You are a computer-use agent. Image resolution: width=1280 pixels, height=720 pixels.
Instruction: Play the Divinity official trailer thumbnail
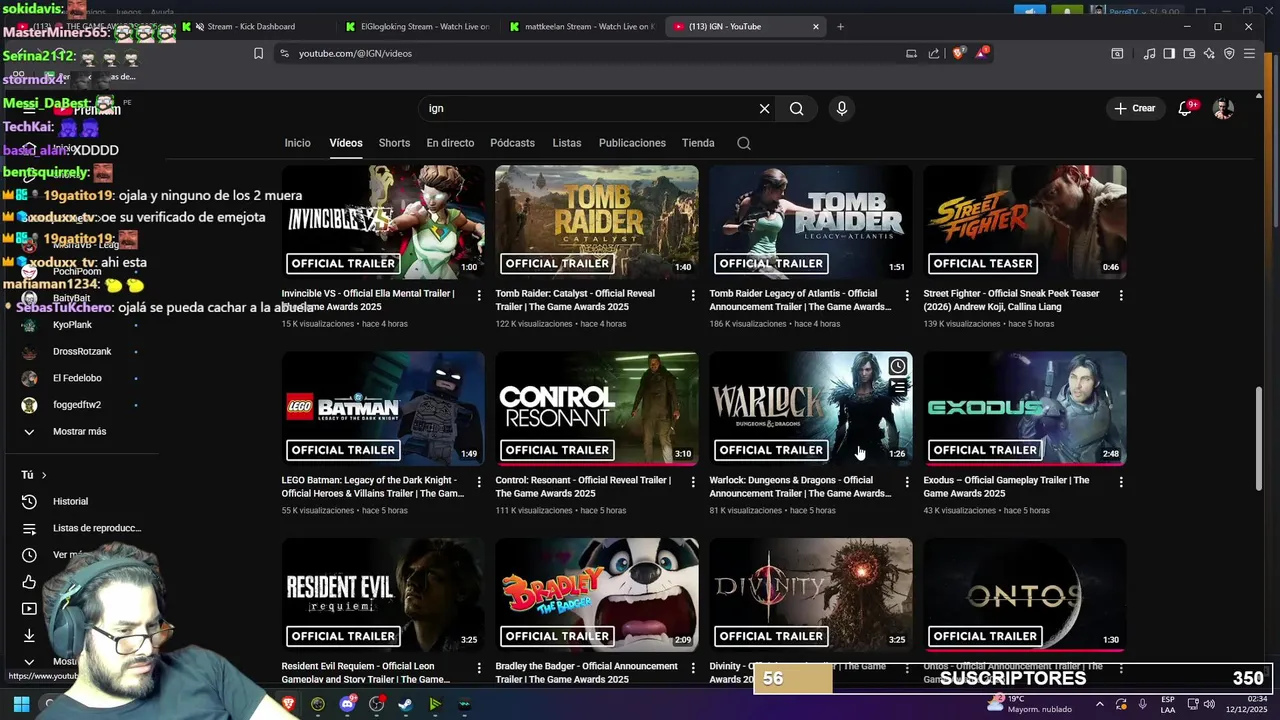[x=811, y=595]
